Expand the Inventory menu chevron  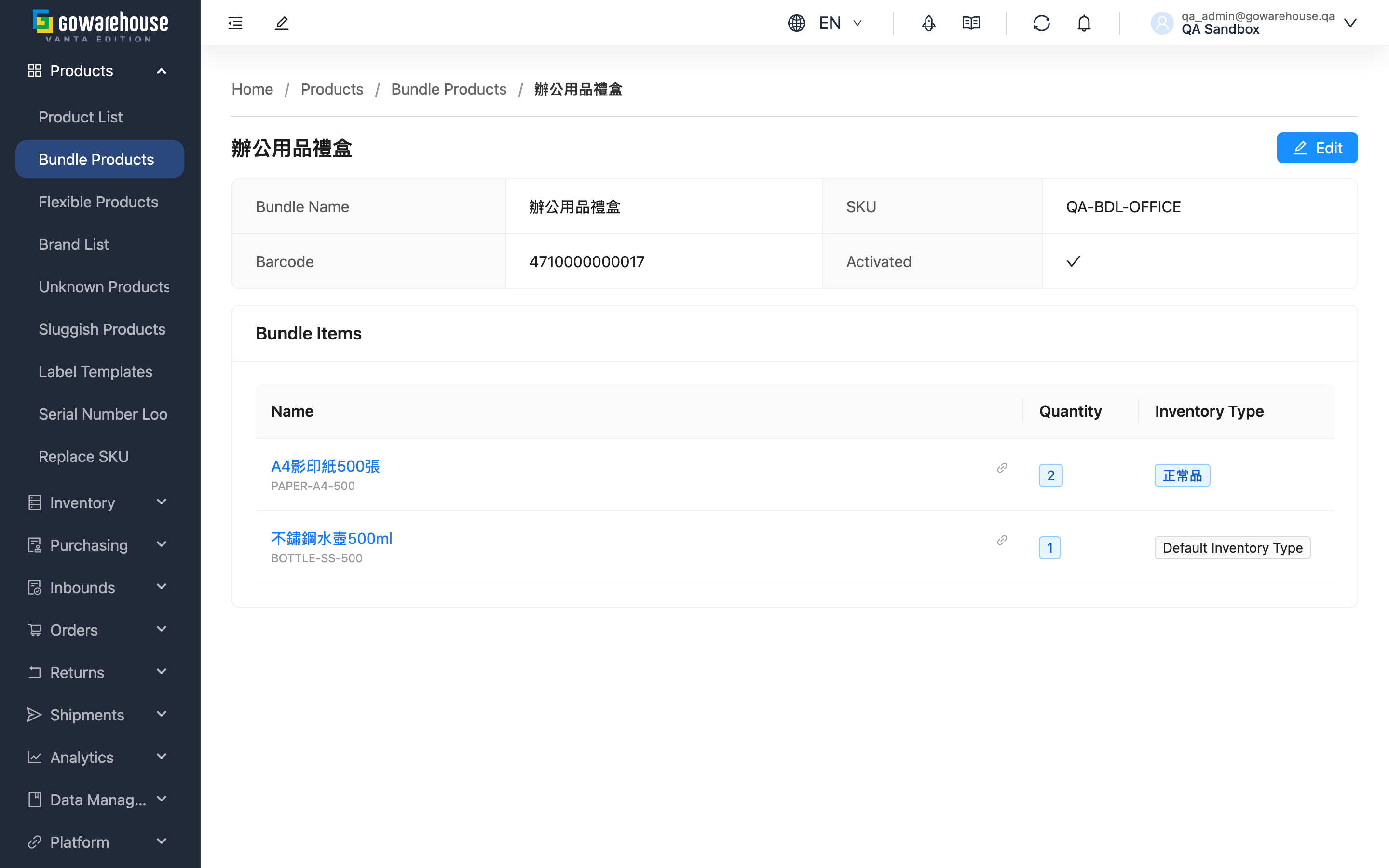[161, 502]
